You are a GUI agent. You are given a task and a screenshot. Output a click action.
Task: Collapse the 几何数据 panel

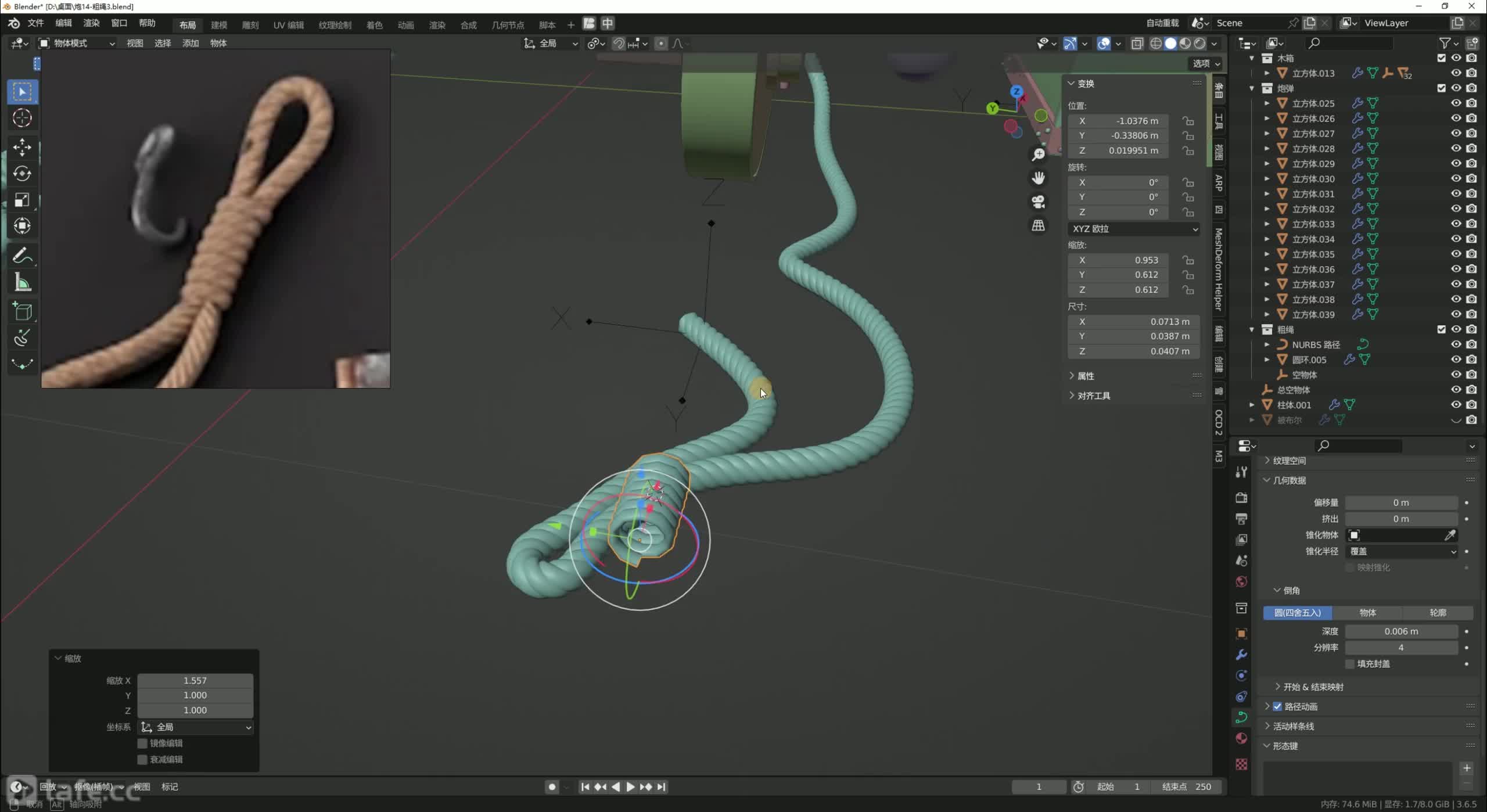(x=1289, y=480)
